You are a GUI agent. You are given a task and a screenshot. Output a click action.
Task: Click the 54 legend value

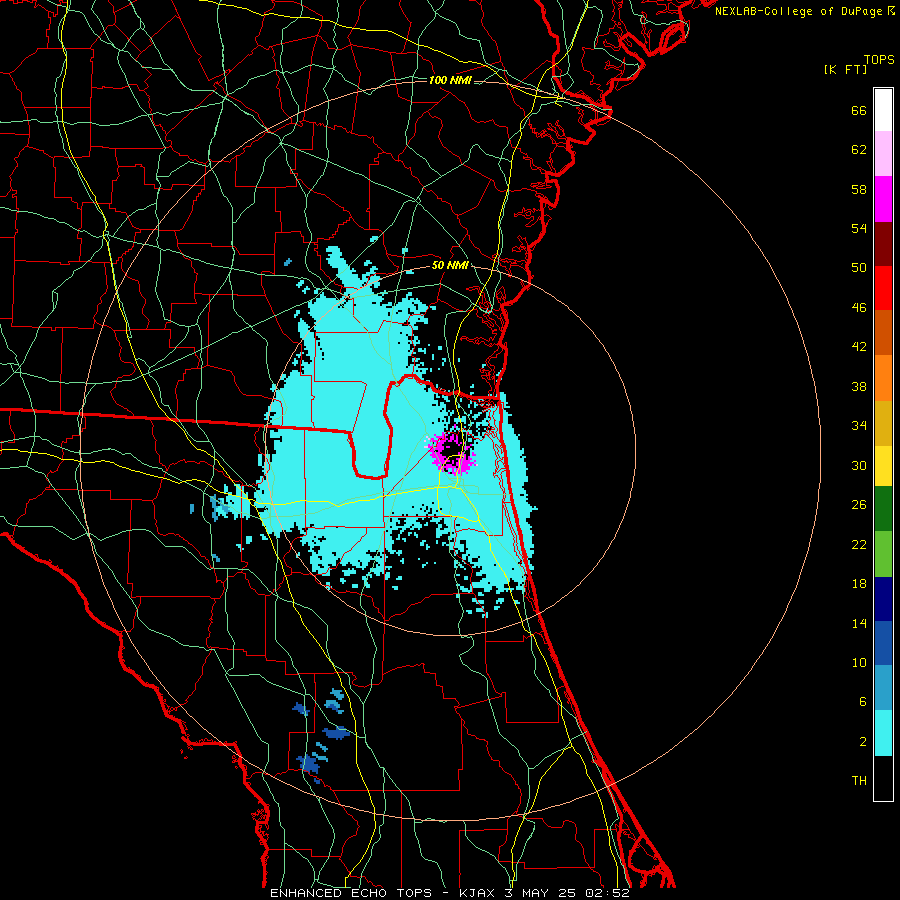859,228
